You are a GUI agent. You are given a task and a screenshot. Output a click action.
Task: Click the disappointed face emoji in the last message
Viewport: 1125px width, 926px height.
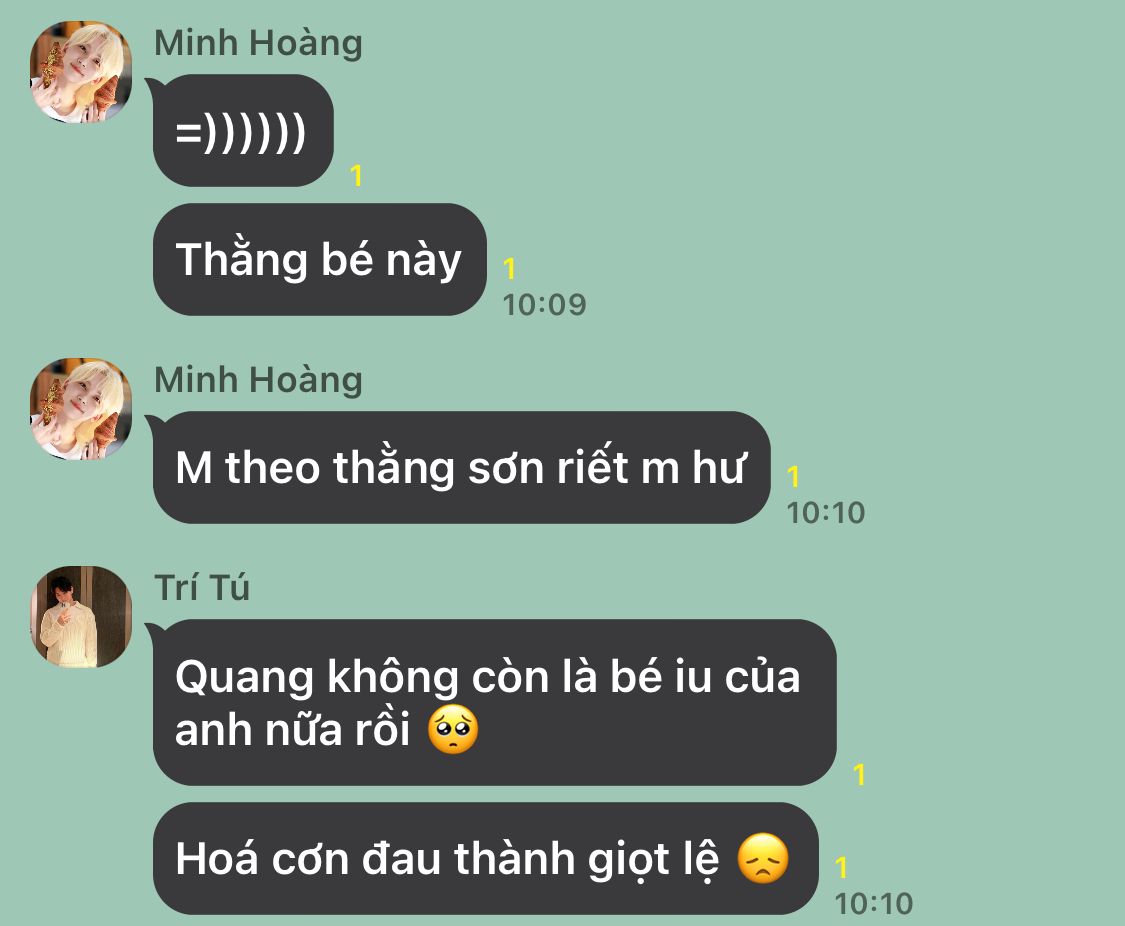pyautogui.click(x=763, y=858)
